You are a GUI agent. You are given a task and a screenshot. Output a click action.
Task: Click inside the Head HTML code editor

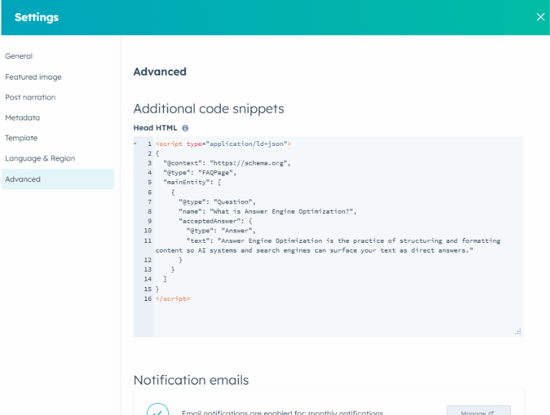point(328,237)
